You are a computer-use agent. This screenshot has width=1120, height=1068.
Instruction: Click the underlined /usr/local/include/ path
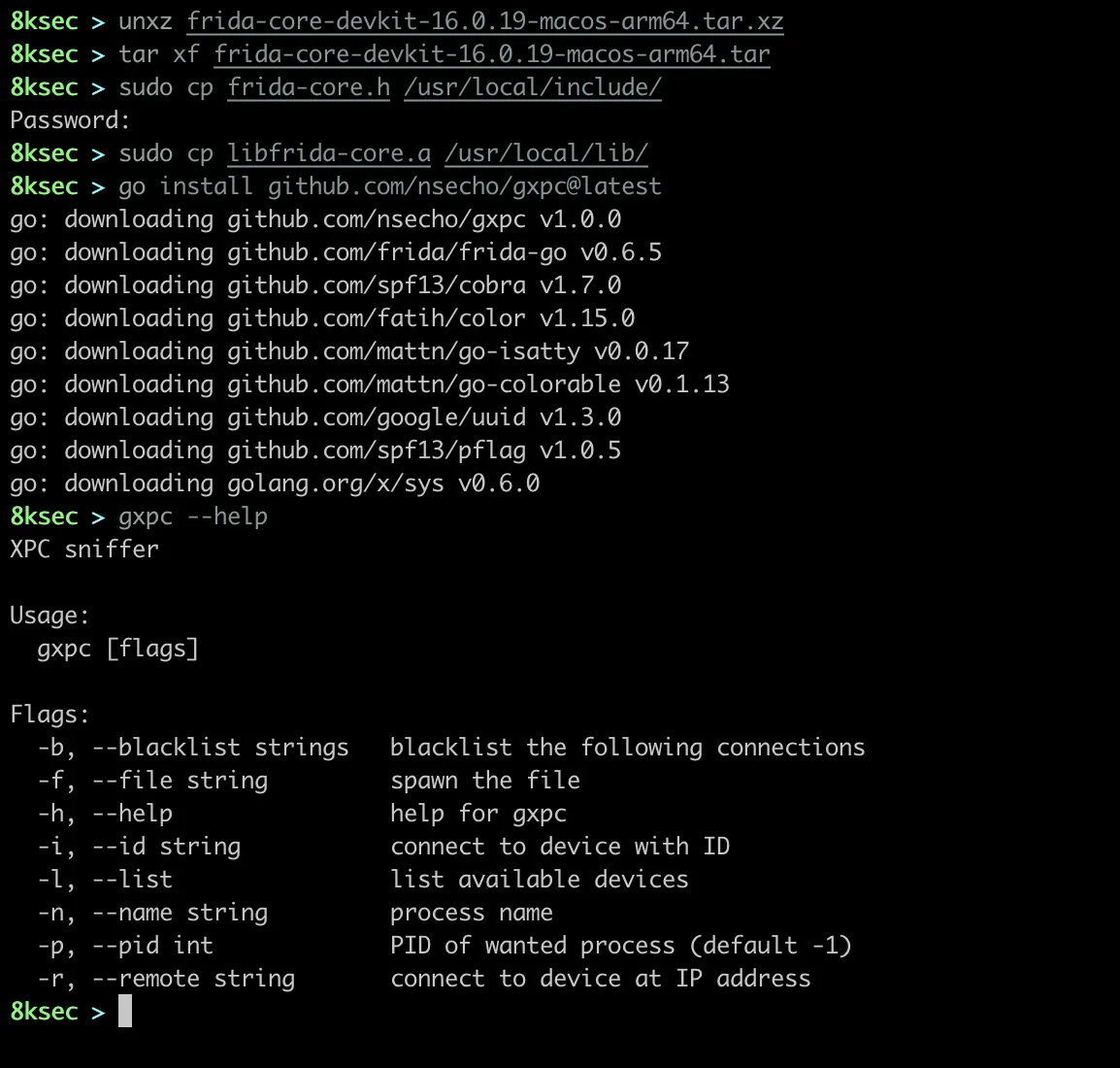point(533,87)
